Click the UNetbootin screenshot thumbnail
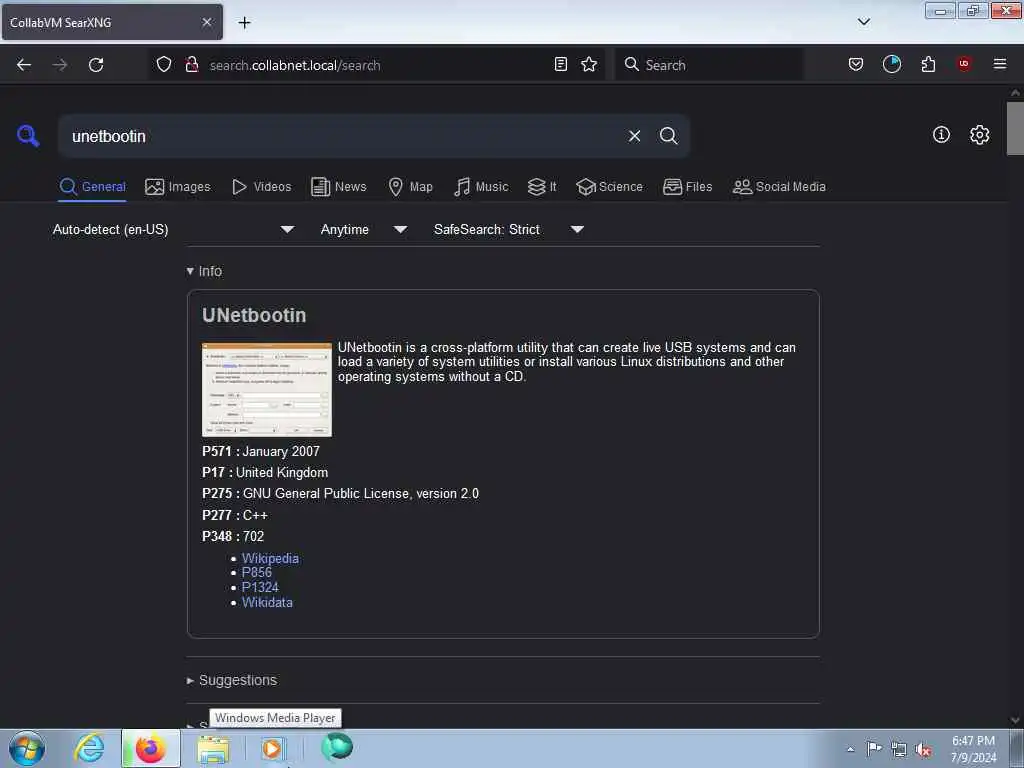The width and height of the screenshot is (1024, 768). point(266,389)
